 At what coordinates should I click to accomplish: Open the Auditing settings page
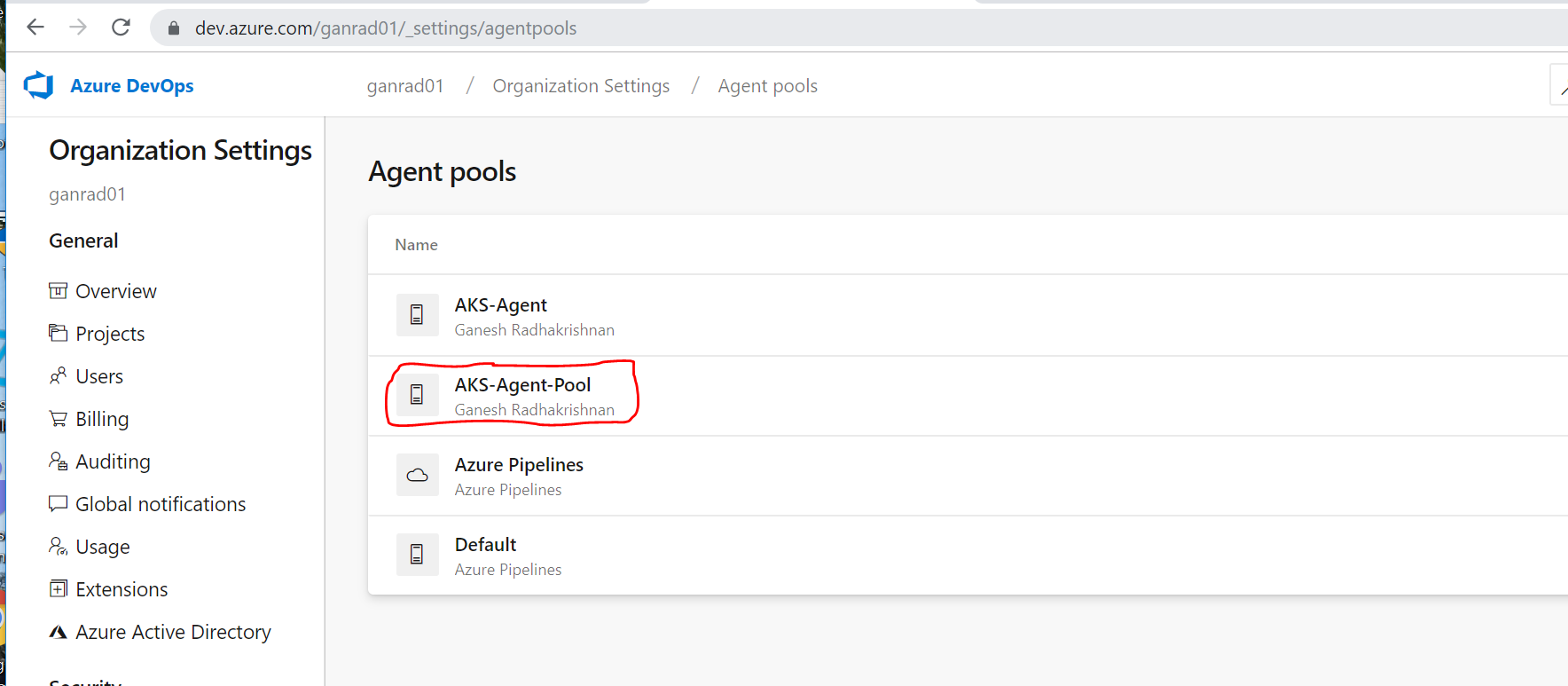click(x=114, y=461)
